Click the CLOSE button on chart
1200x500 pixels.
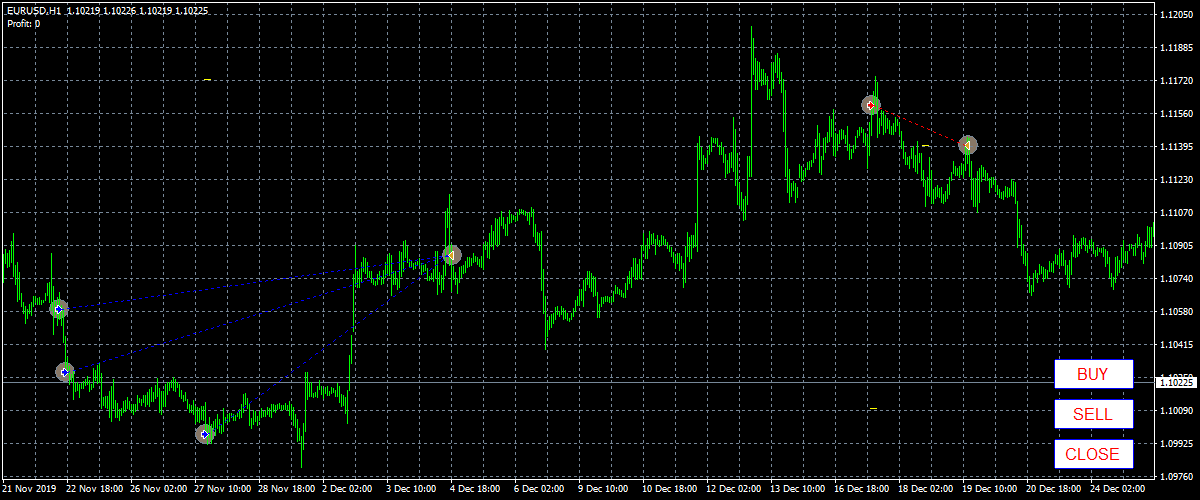click(x=1093, y=454)
